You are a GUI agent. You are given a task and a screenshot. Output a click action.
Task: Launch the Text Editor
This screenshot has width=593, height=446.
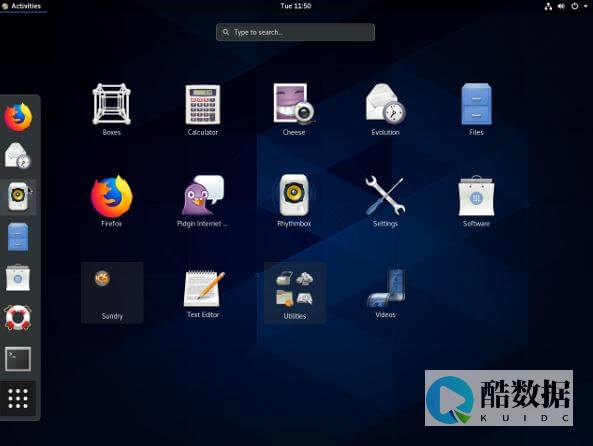click(x=203, y=294)
